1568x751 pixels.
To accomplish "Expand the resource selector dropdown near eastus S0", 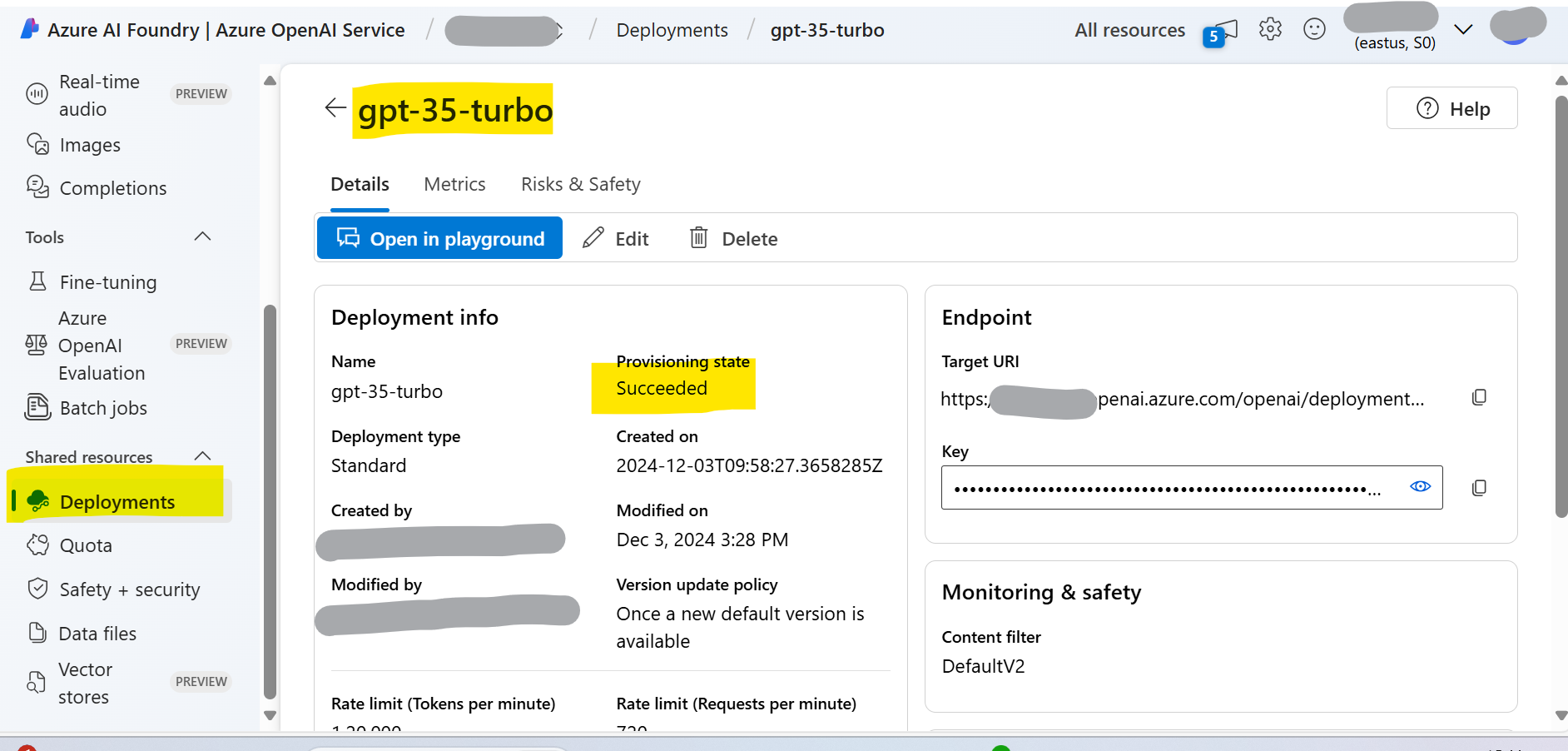I will point(1463,30).
